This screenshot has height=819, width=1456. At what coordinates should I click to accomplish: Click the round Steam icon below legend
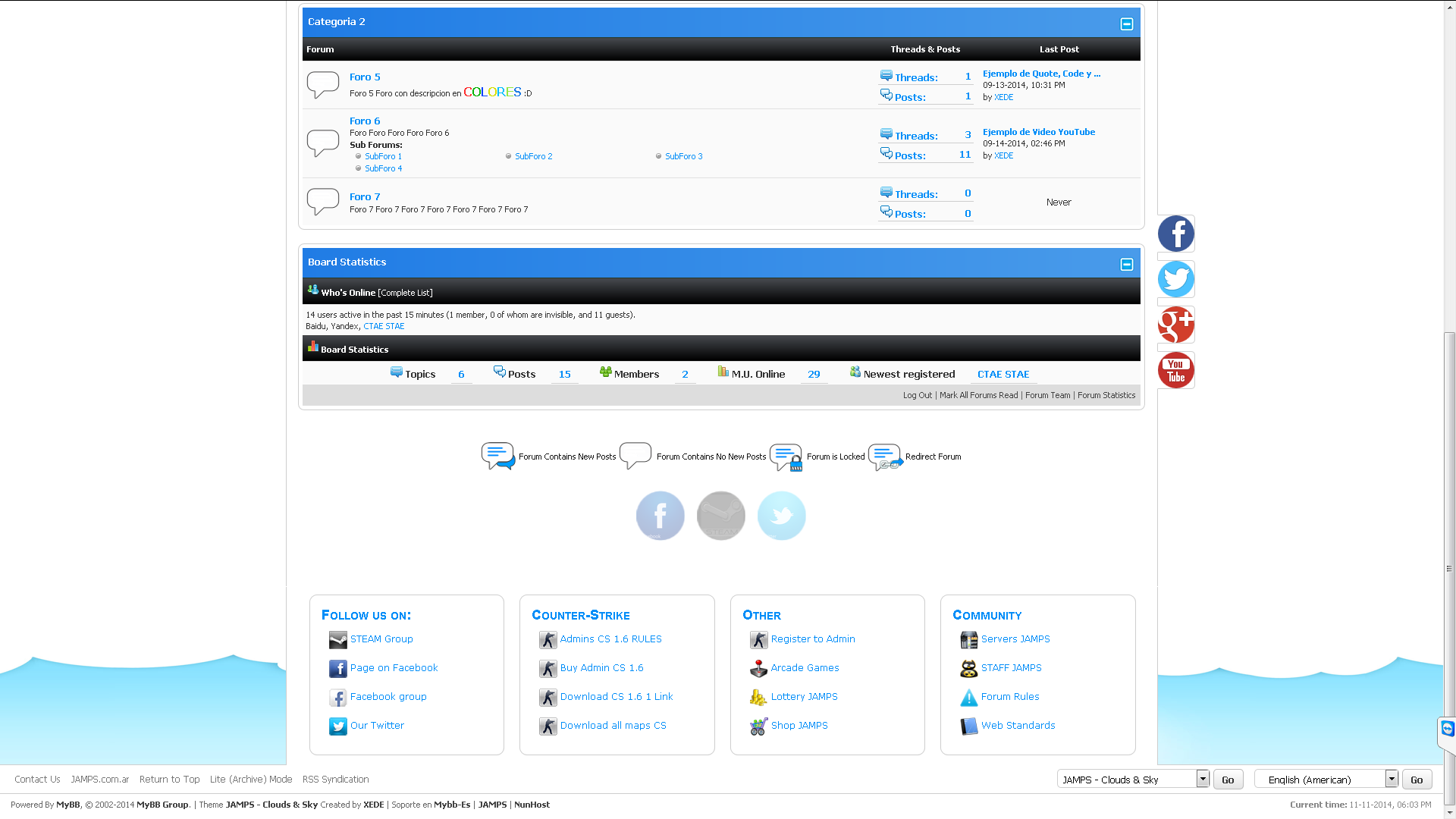720,516
